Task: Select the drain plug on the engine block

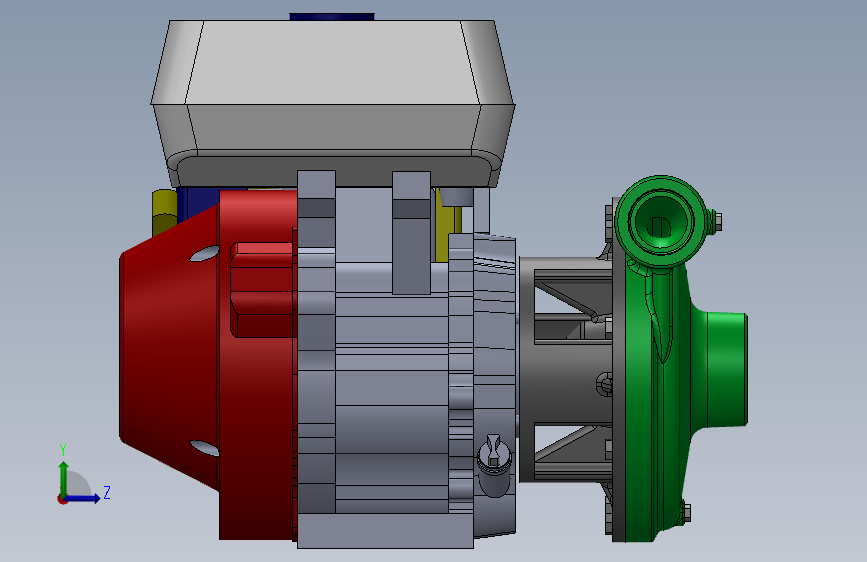Action: pos(494,464)
